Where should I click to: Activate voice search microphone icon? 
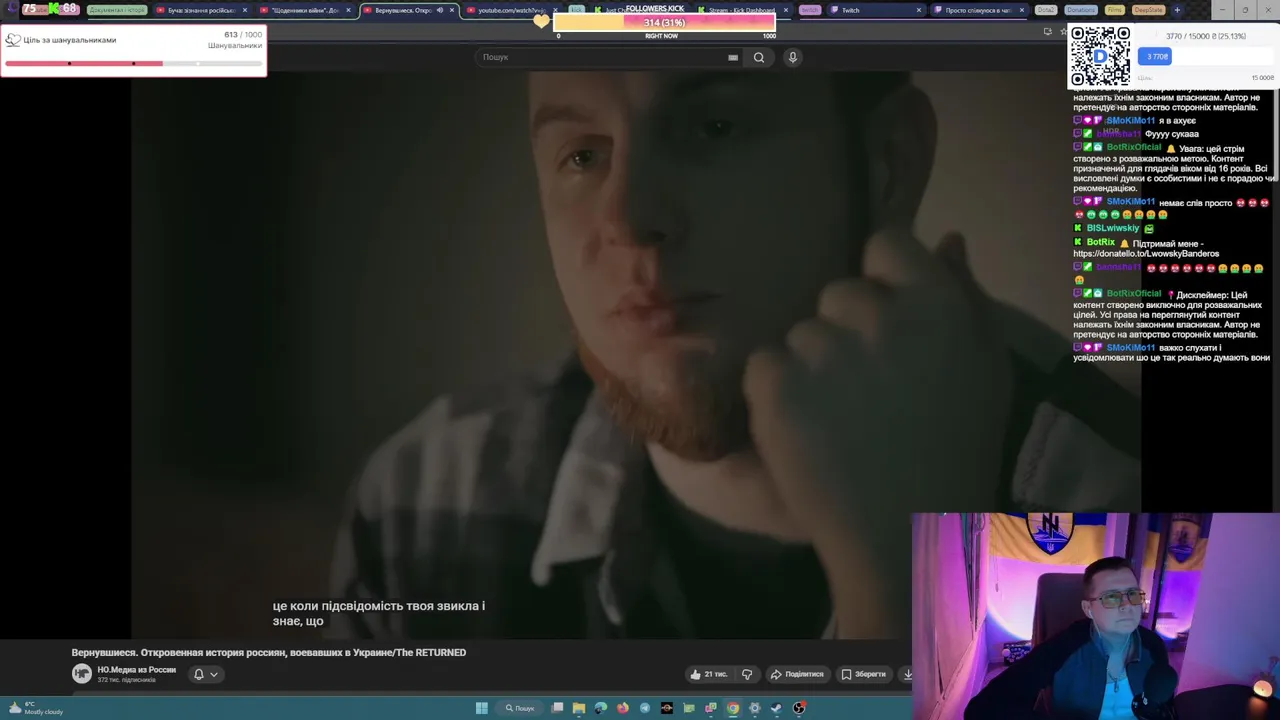792,57
